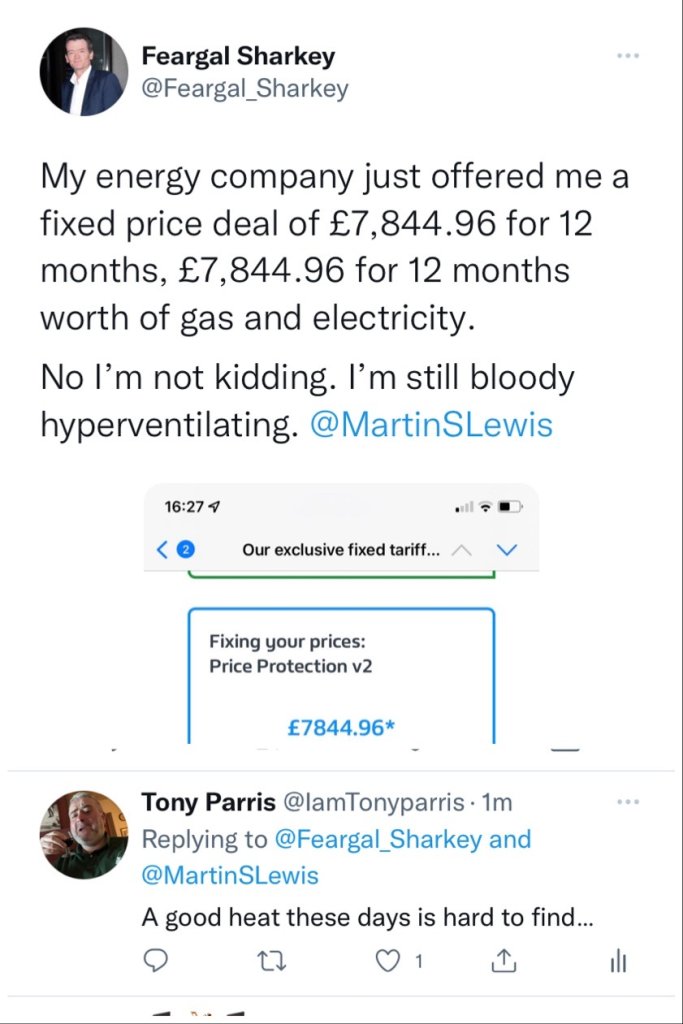Image resolution: width=683 pixels, height=1024 pixels.
Task: Open the Feargal Sharkey display name
Action: point(238,56)
